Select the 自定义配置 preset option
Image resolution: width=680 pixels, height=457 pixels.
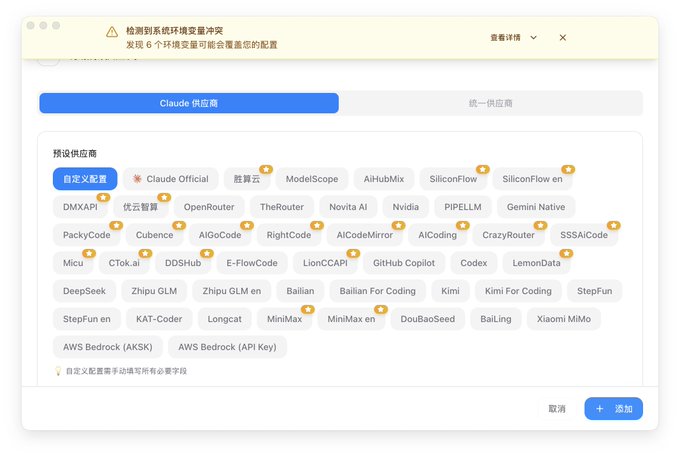point(85,179)
